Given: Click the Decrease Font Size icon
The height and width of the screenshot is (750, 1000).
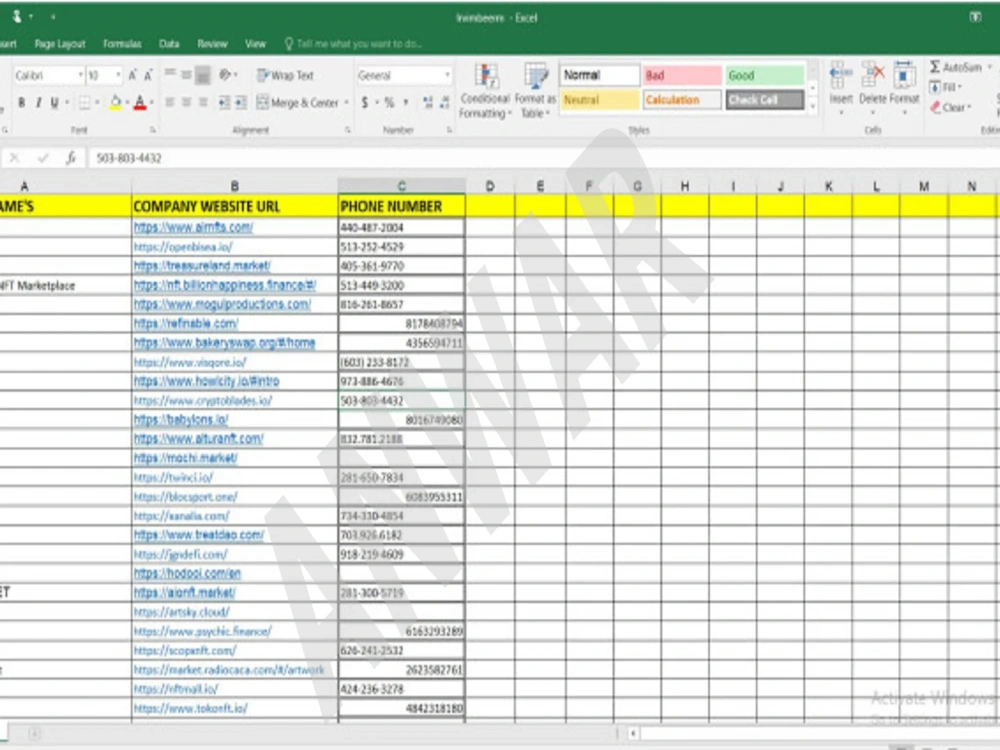Looking at the screenshot, I should point(148,75).
